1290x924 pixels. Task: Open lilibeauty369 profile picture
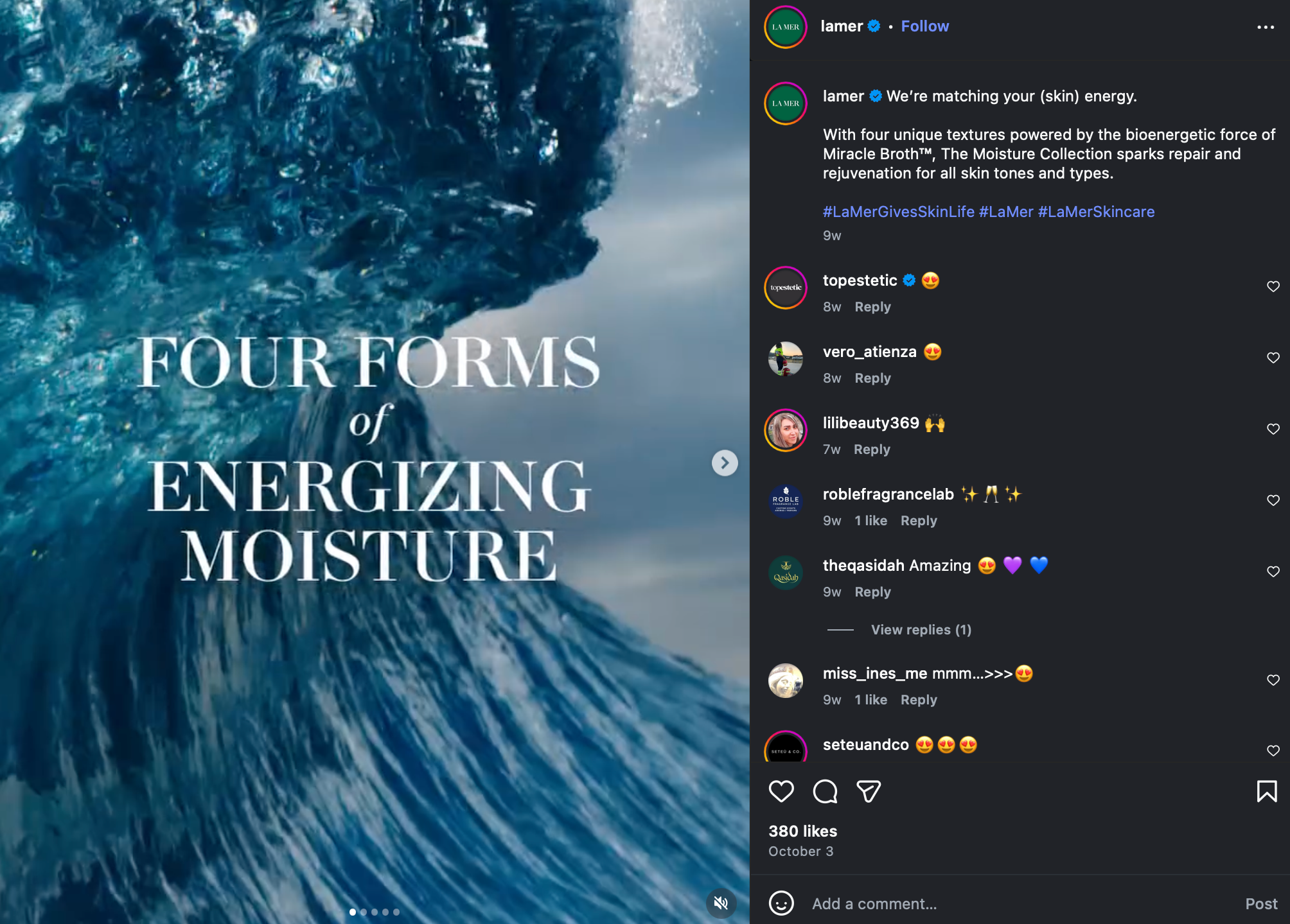pos(785,430)
